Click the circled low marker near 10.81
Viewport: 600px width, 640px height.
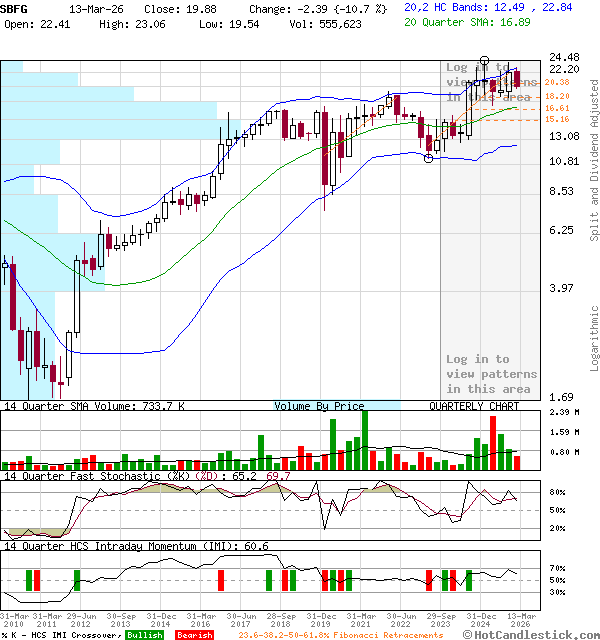point(430,158)
